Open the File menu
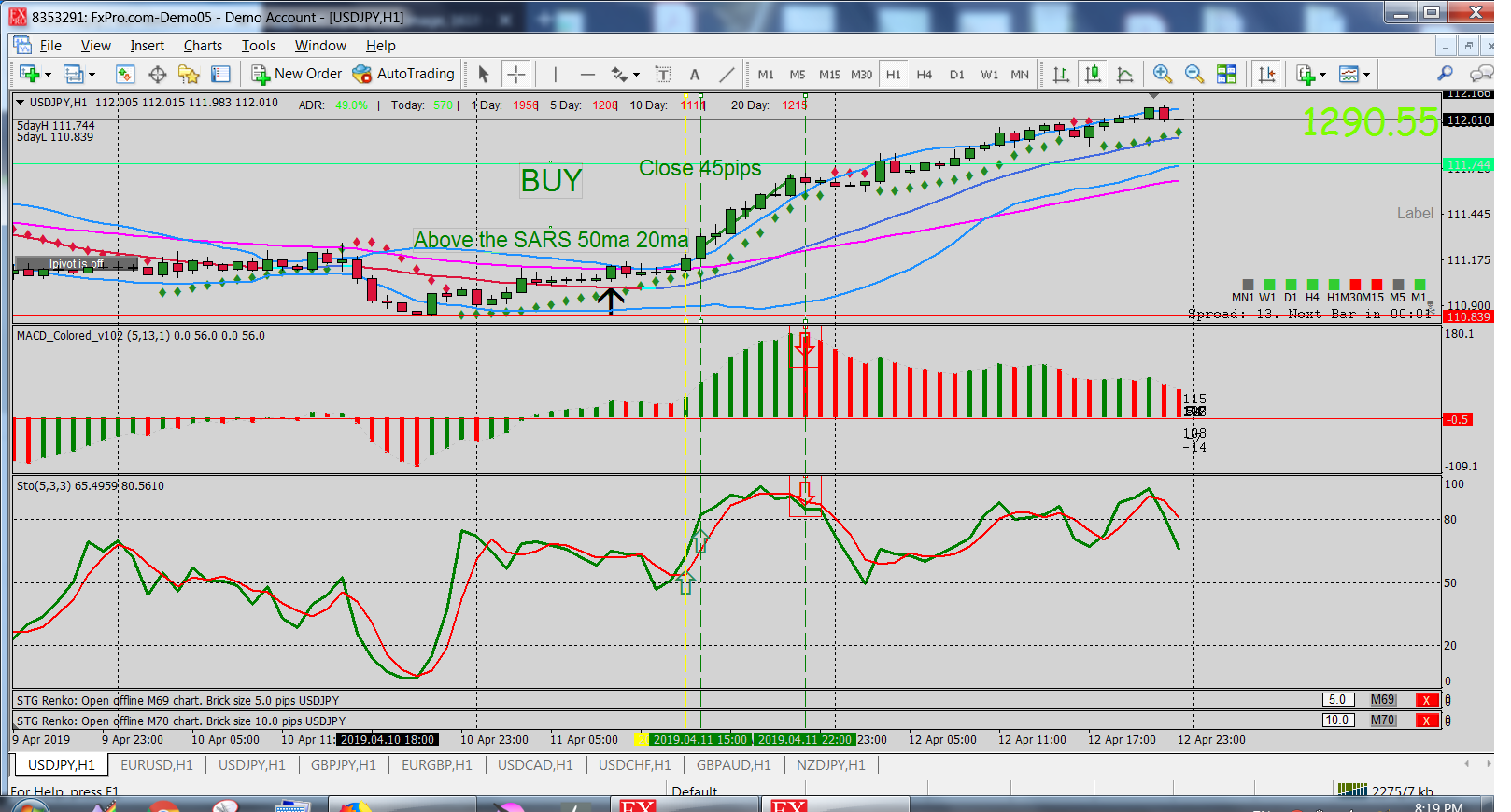This screenshot has width=1511, height=812. coord(50,46)
